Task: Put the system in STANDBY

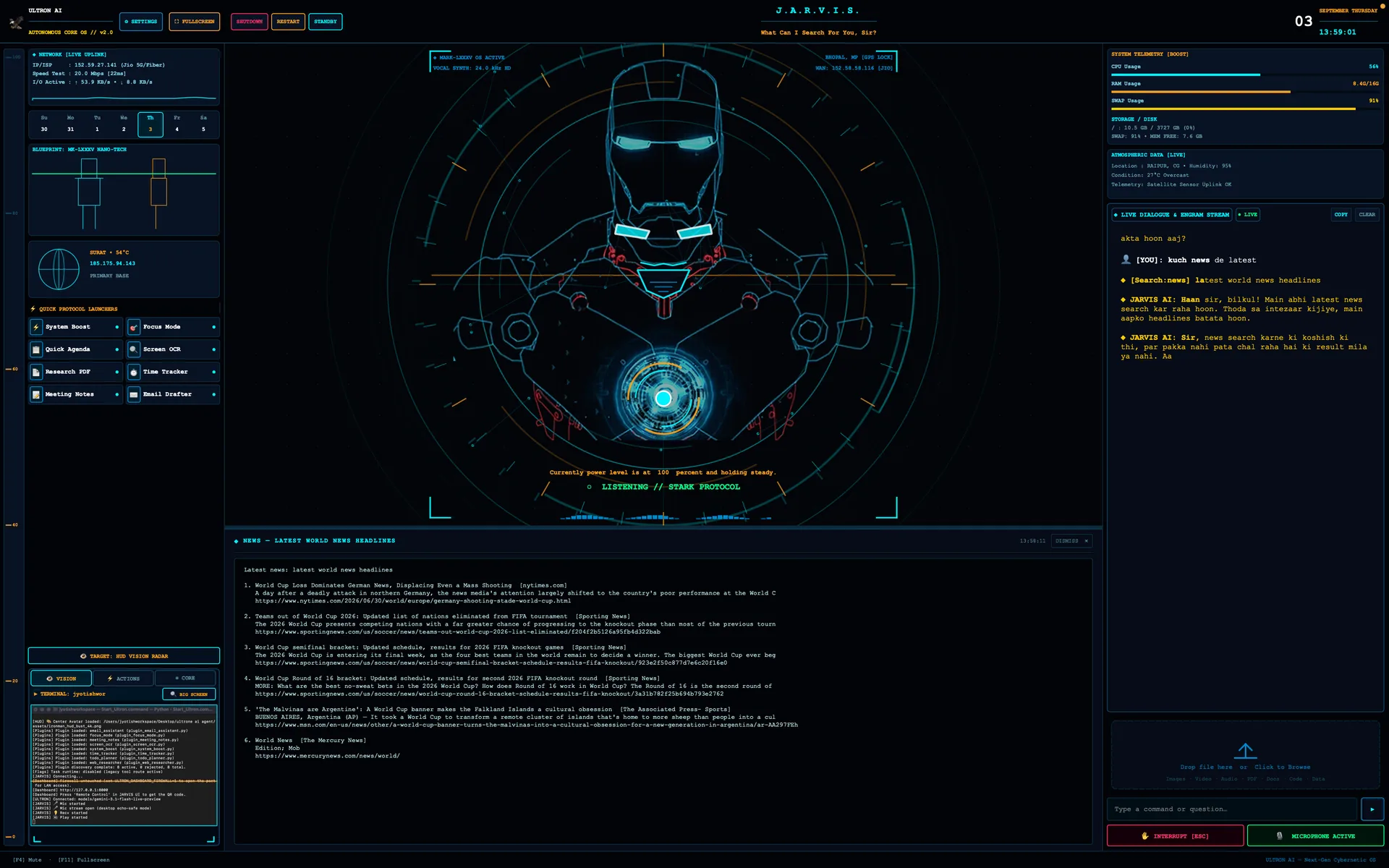Action: point(326,22)
